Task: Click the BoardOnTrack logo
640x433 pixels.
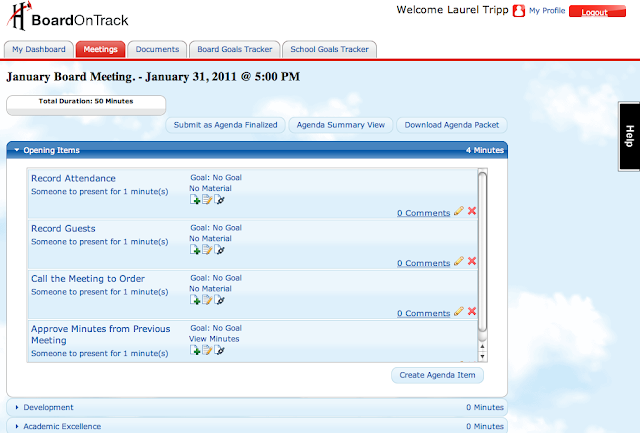Action: pos(68,16)
